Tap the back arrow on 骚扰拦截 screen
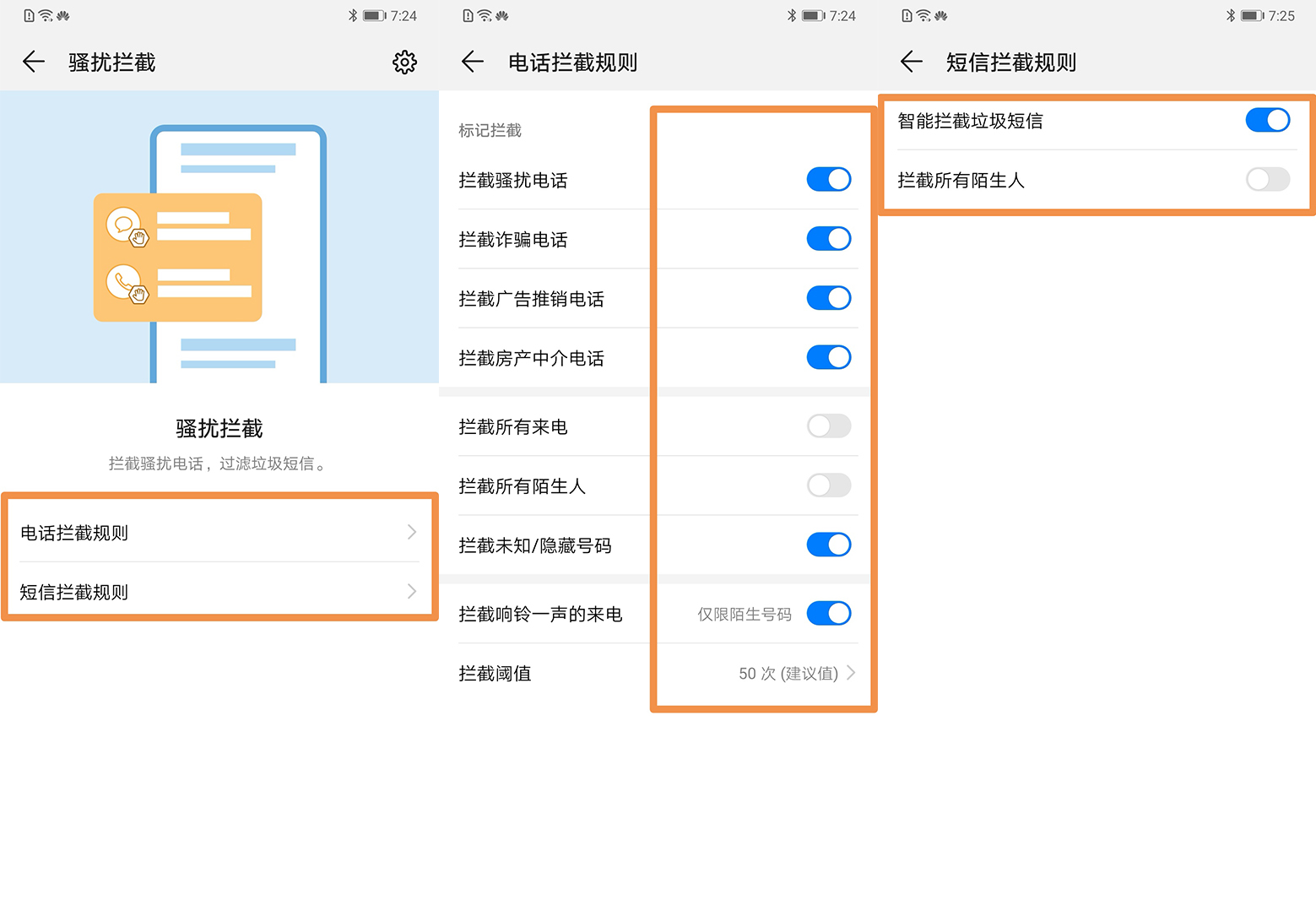 click(x=33, y=62)
